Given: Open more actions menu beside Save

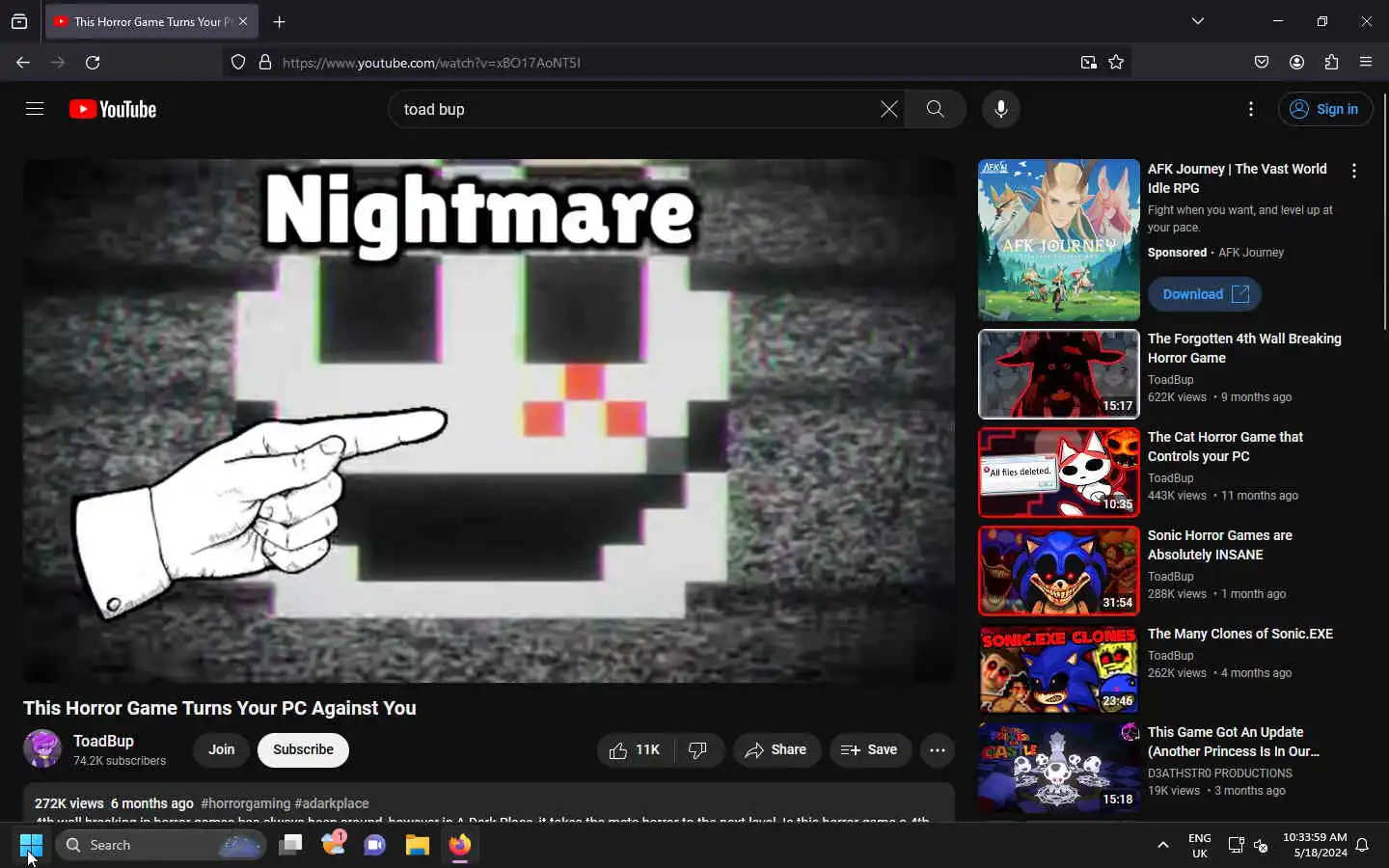Looking at the screenshot, I should (x=937, y=750).
